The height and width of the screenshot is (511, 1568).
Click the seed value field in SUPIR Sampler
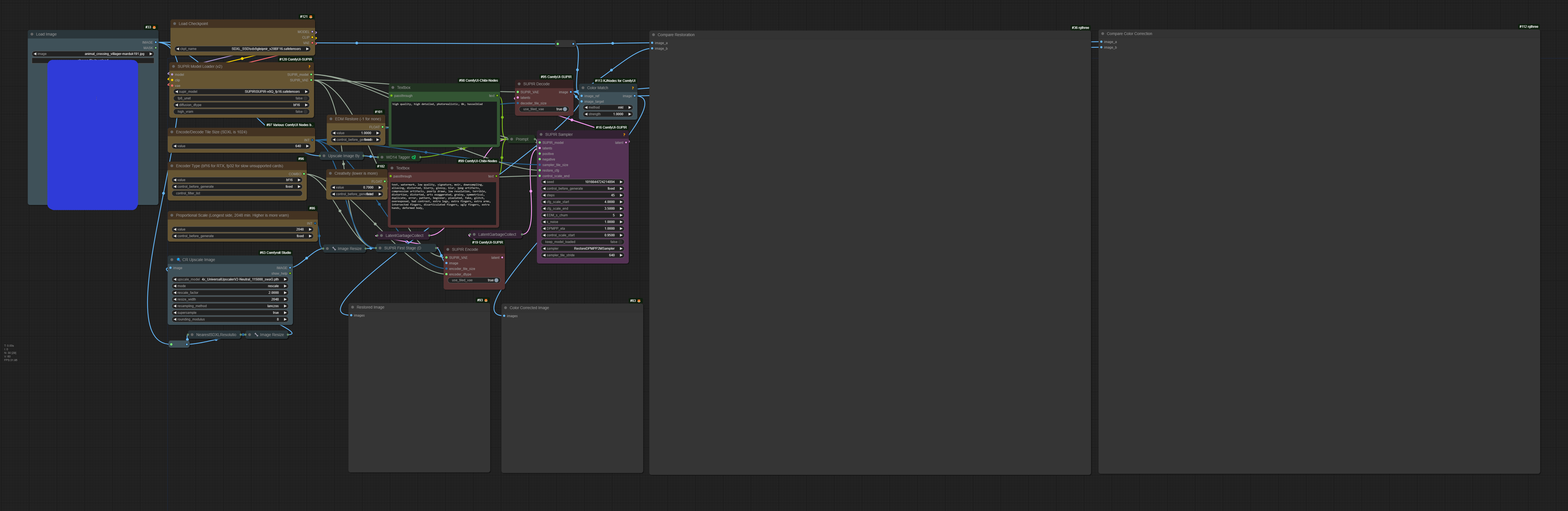point(582,182)
